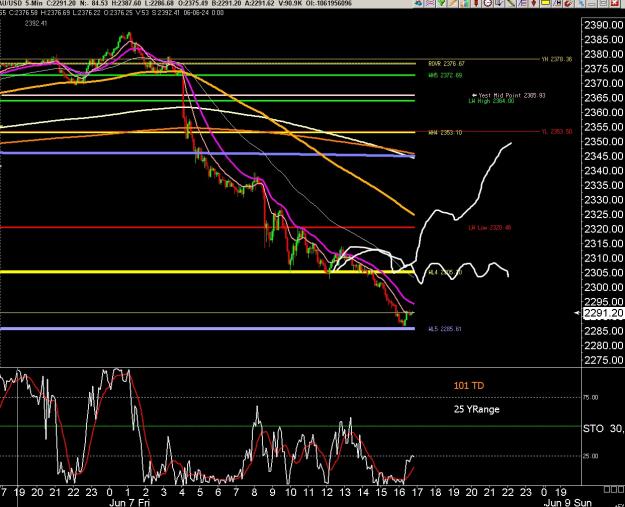Click the light blue pin toolbar icon
The height and width of the screenshot is (507, 625).
click(x=581, y=3)
